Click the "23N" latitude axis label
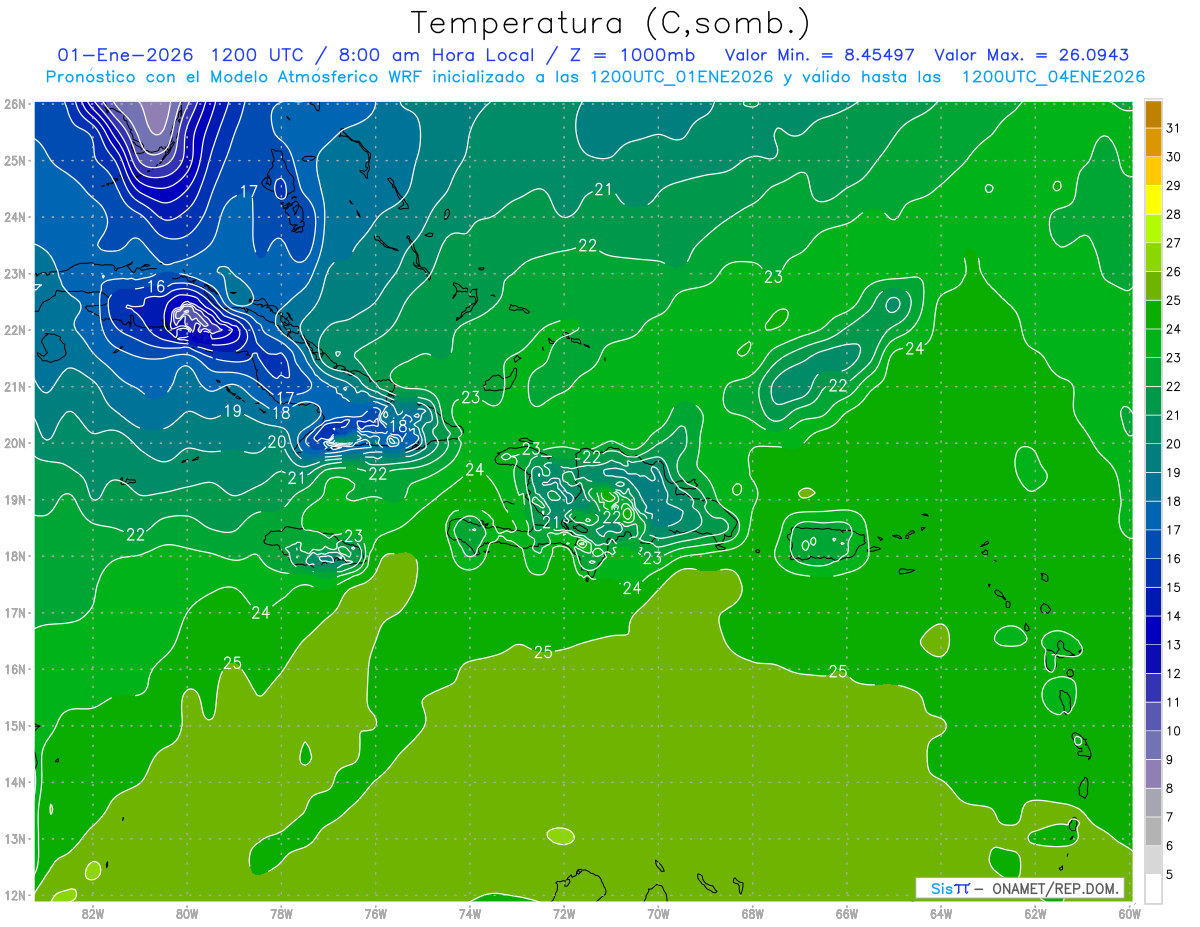The height and width of the screenshot is (927, 1200). pyautogui.click(x=14, y=273)
